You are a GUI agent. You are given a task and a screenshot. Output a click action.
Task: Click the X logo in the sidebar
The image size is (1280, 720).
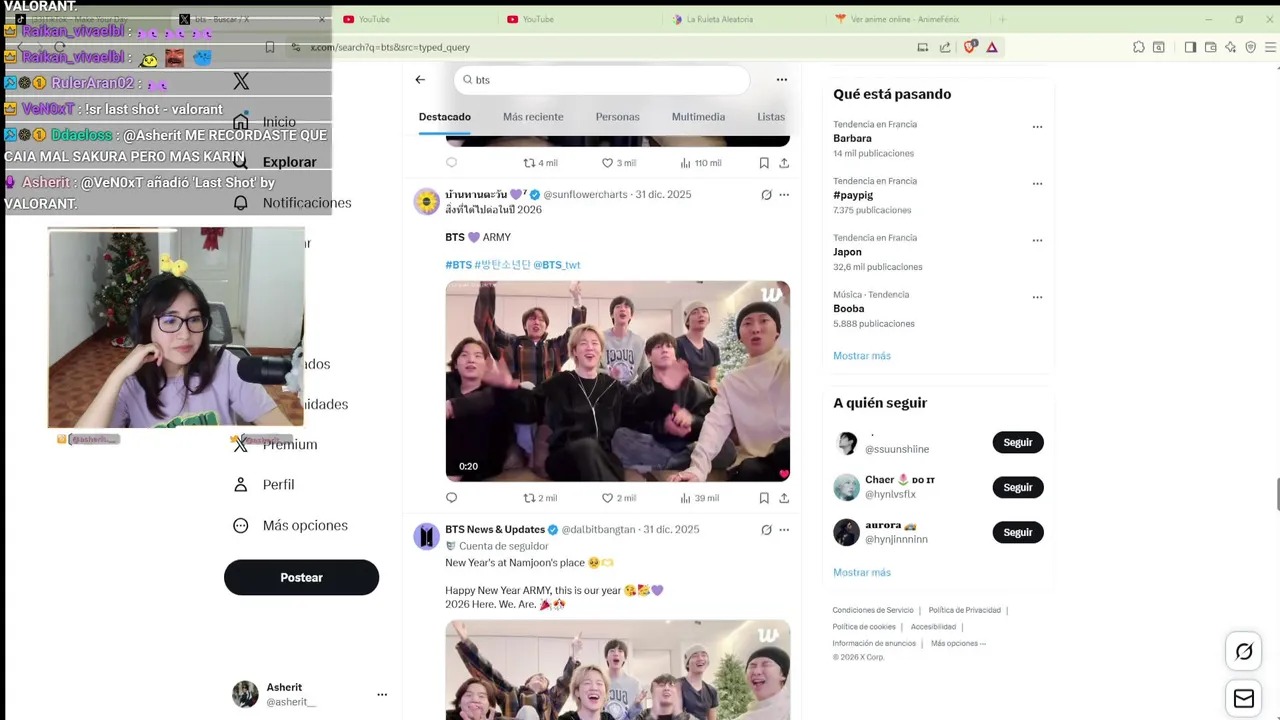[x=241, y=82]
